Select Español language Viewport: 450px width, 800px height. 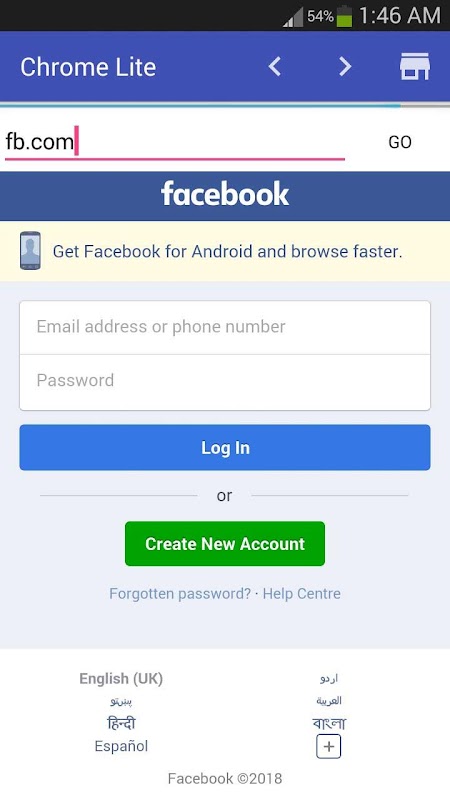pos(121,746)
